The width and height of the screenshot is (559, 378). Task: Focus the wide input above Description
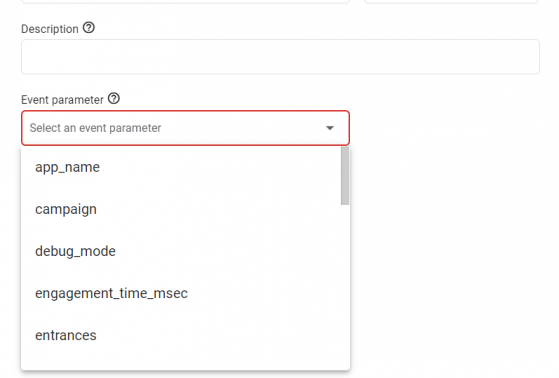(185, 1)
